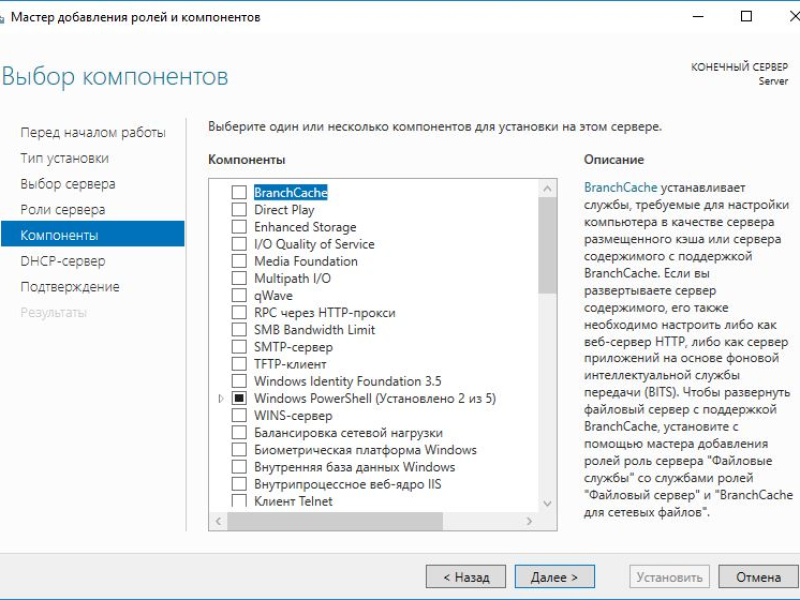This screenshot has height=600, width=800.
Task: Select the qWave list item text
Action: (273, 295)
